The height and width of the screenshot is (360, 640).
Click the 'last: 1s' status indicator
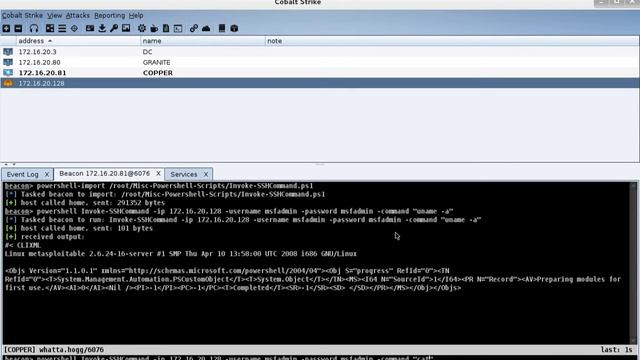(616, 350)
